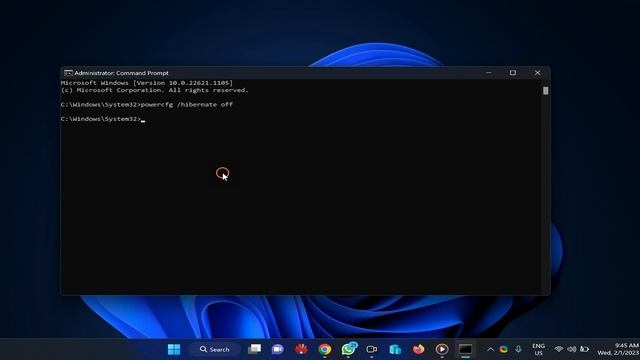
Task: Click the Command Prompt scrollbar thumb
Action: [x=546, y=91]
